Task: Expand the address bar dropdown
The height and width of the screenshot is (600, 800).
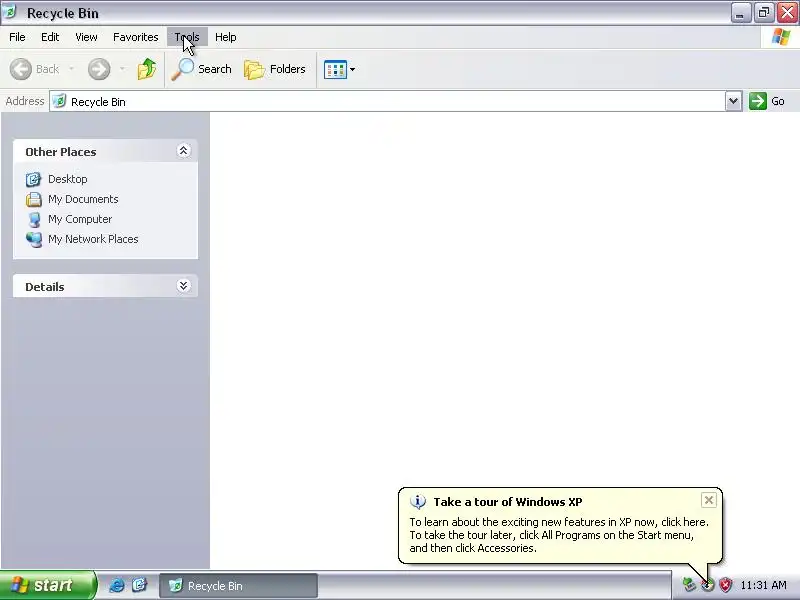Action: [733, 101]
